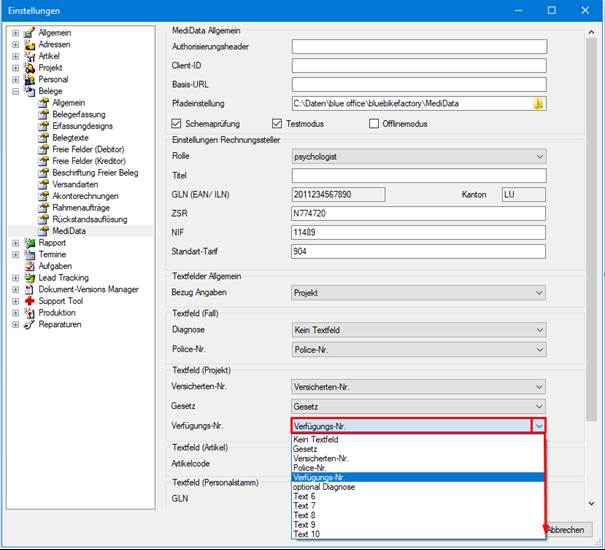Select the Belegerfassung tree item
This screenshot has height=550, width=605.
tap(79, 114)
